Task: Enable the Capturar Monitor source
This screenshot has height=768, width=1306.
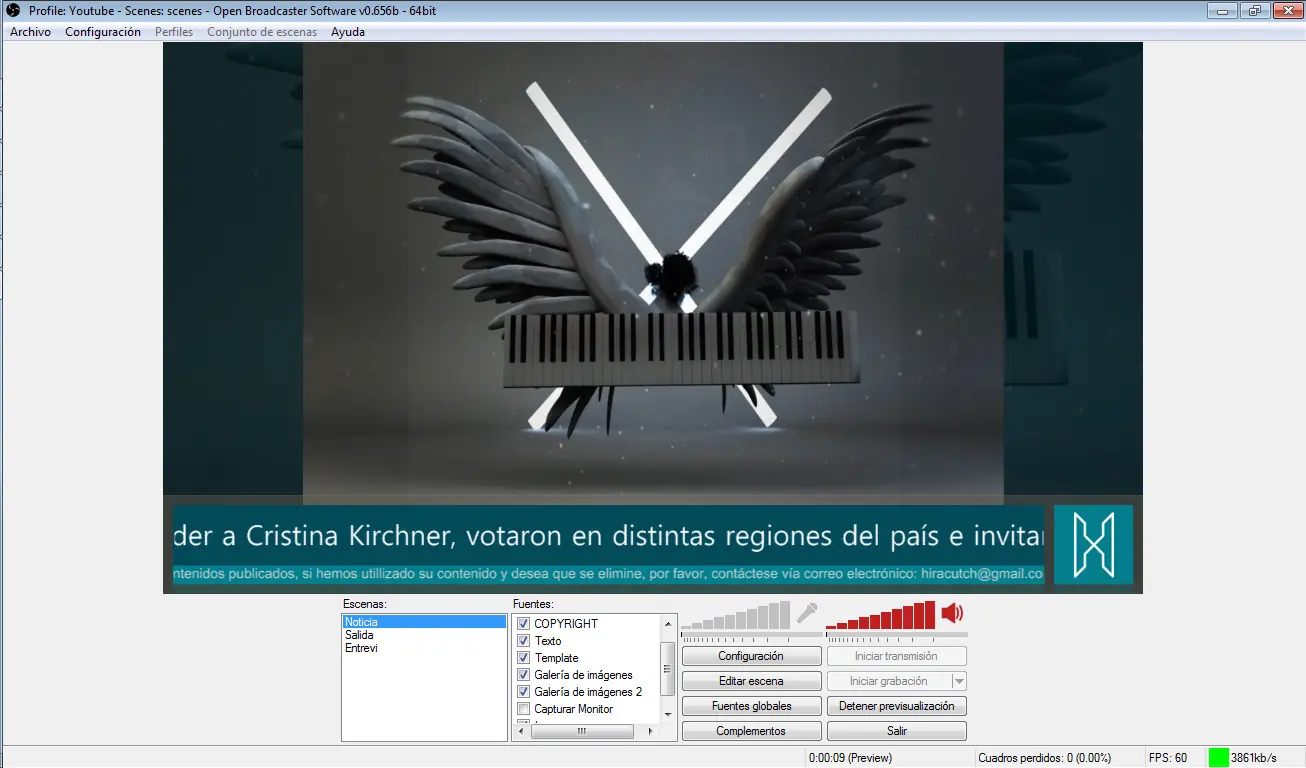Action: (x=523, y=709)
